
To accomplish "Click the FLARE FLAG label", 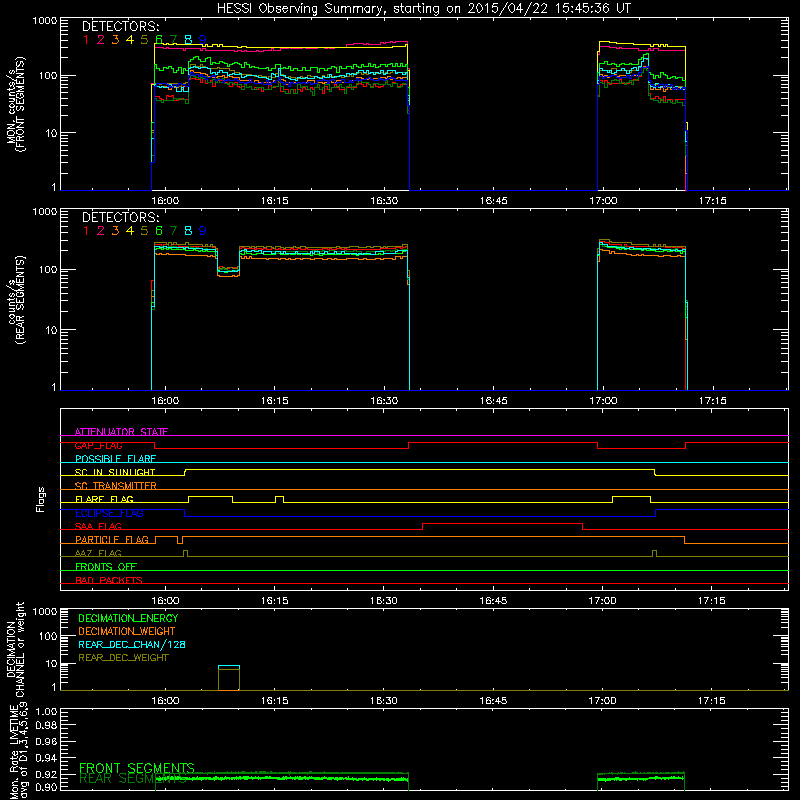I will tap(104, 499).
